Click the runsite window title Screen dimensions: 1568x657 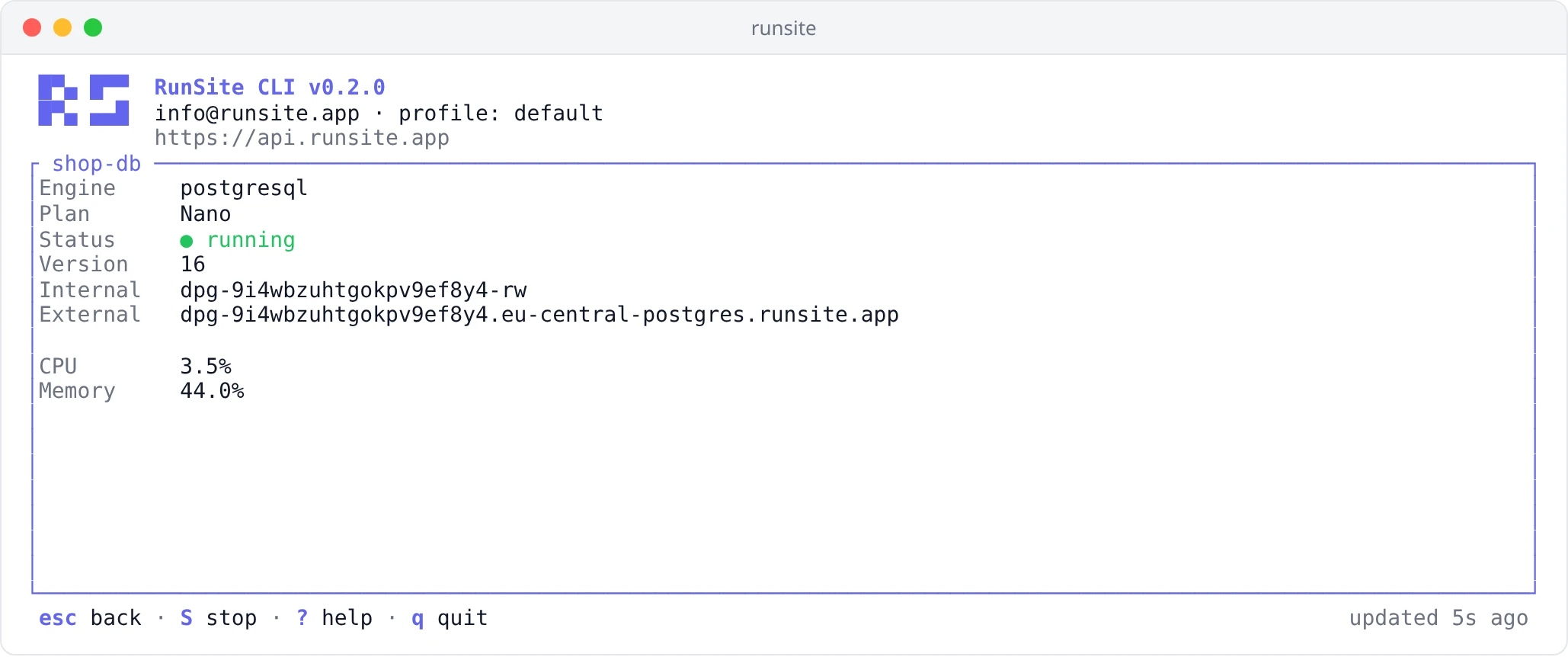pyautogui.click(x=783, y=28)
